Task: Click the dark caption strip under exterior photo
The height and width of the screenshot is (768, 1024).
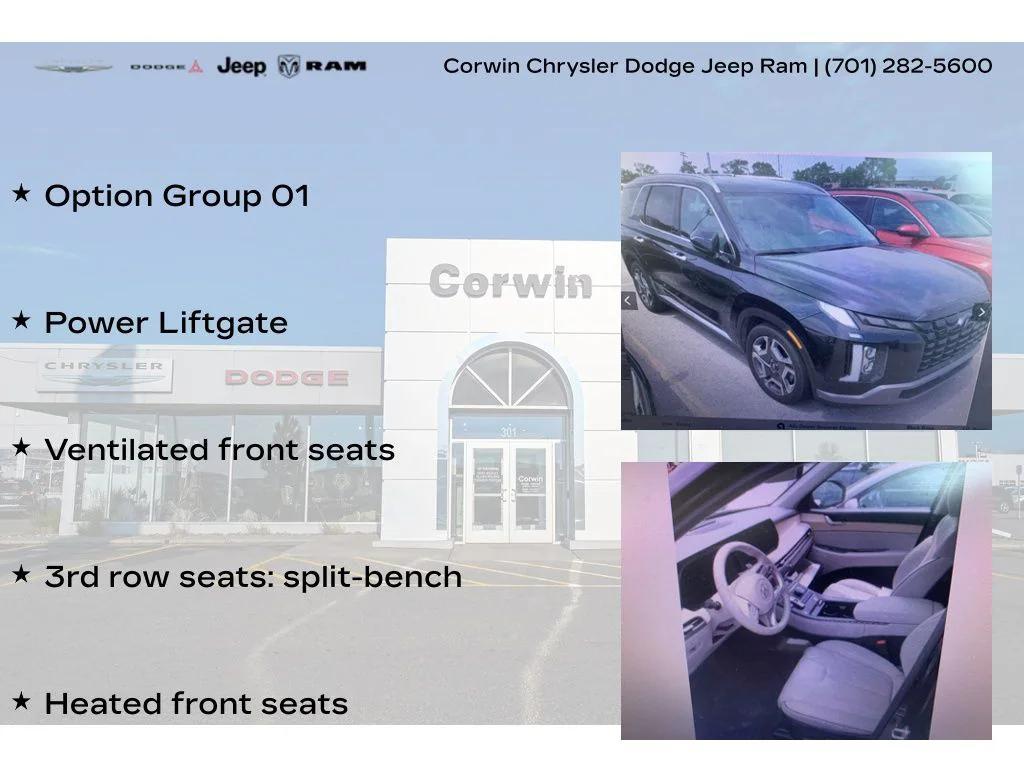Action: coord(806,425)
